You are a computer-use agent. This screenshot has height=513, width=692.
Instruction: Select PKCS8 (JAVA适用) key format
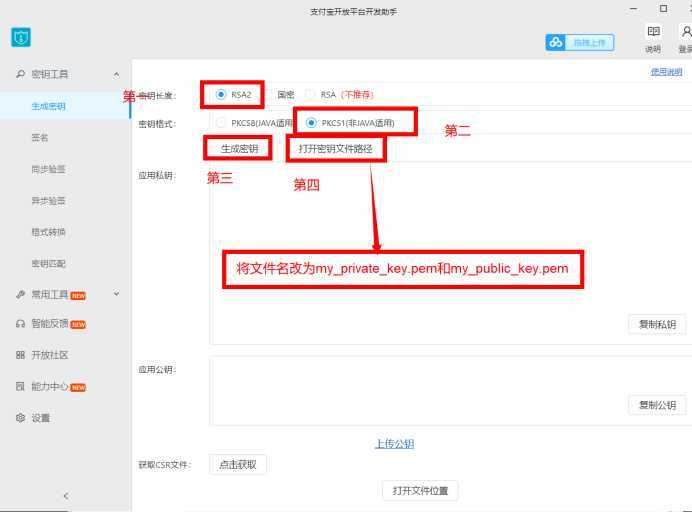pyautogui.click(x=221, y=123)
